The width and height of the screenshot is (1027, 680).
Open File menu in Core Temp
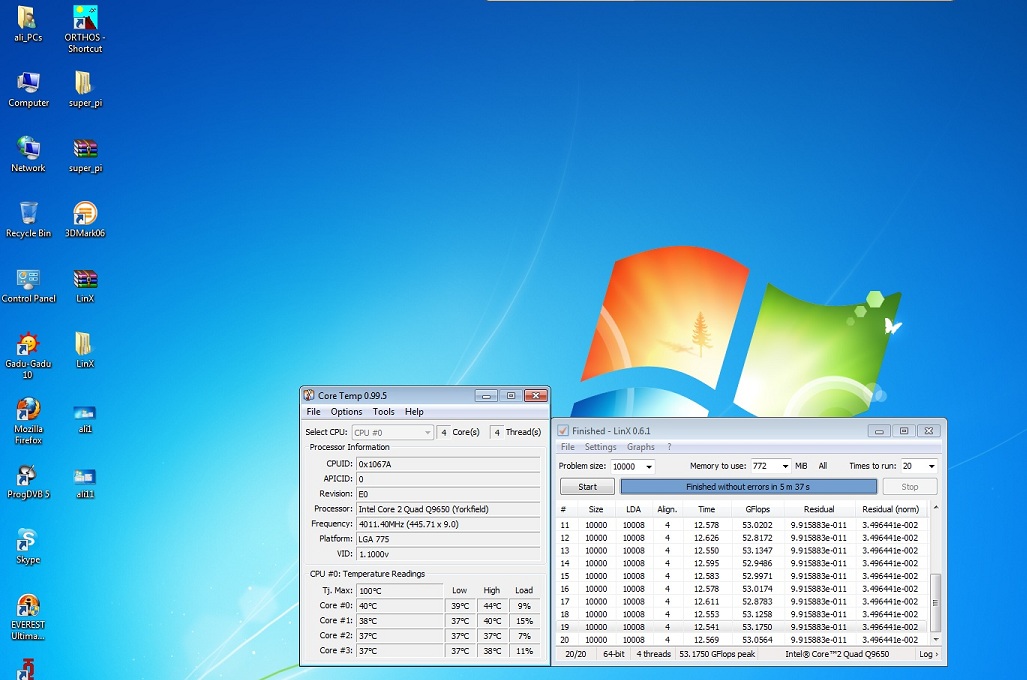pyautogui.click(x=314, y=411)
